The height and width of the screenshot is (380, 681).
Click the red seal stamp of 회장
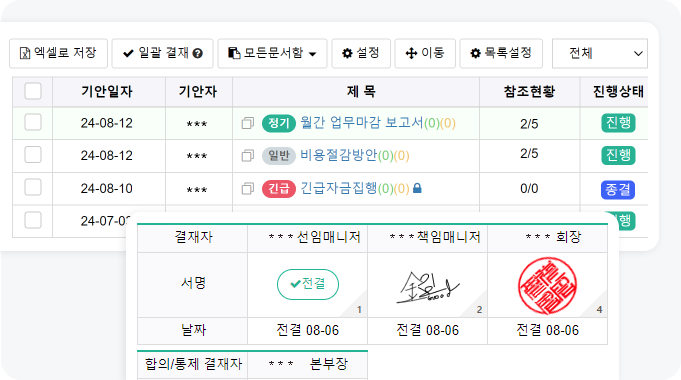pyautogui.click(x=547, y=286)
